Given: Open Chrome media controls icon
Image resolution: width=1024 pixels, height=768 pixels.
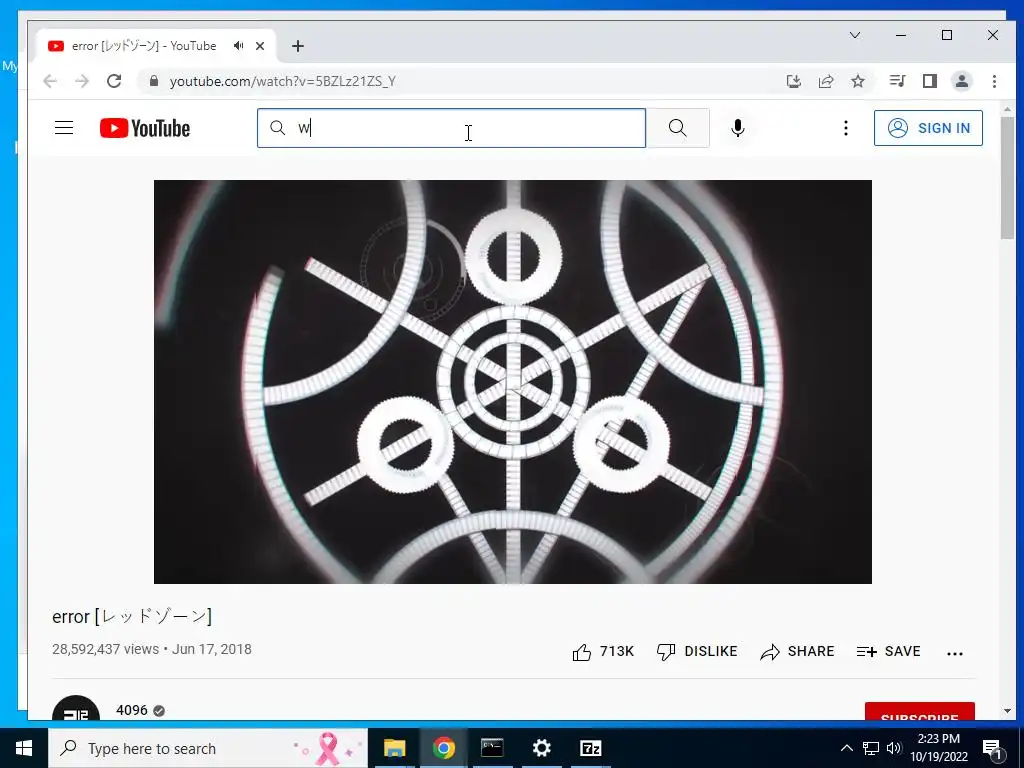Looking at the screenshot, I should (897, 81).
